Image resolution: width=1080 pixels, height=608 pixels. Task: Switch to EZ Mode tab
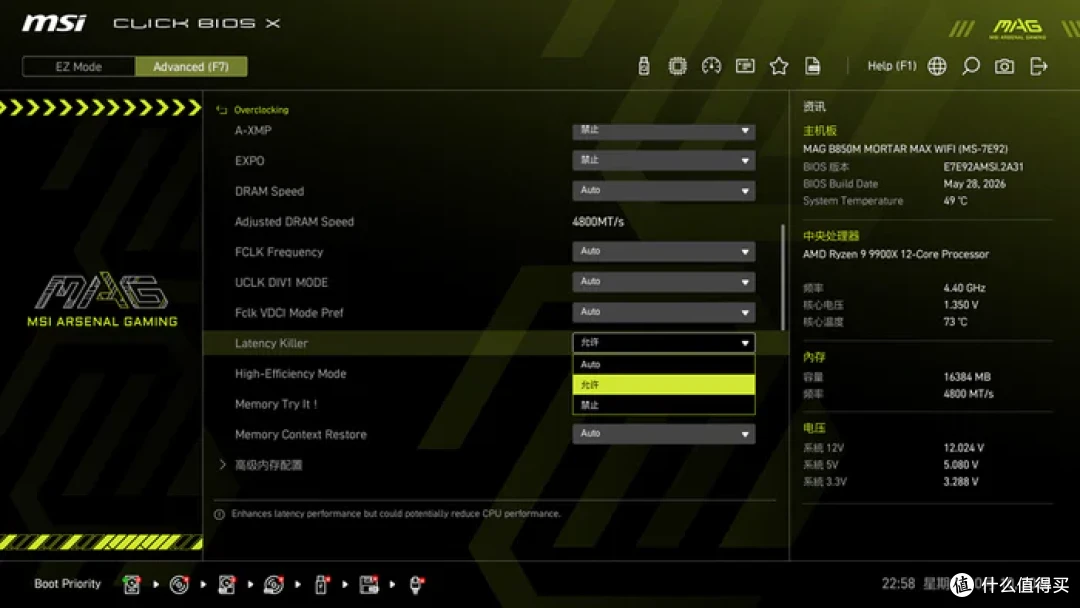(79, 67)
